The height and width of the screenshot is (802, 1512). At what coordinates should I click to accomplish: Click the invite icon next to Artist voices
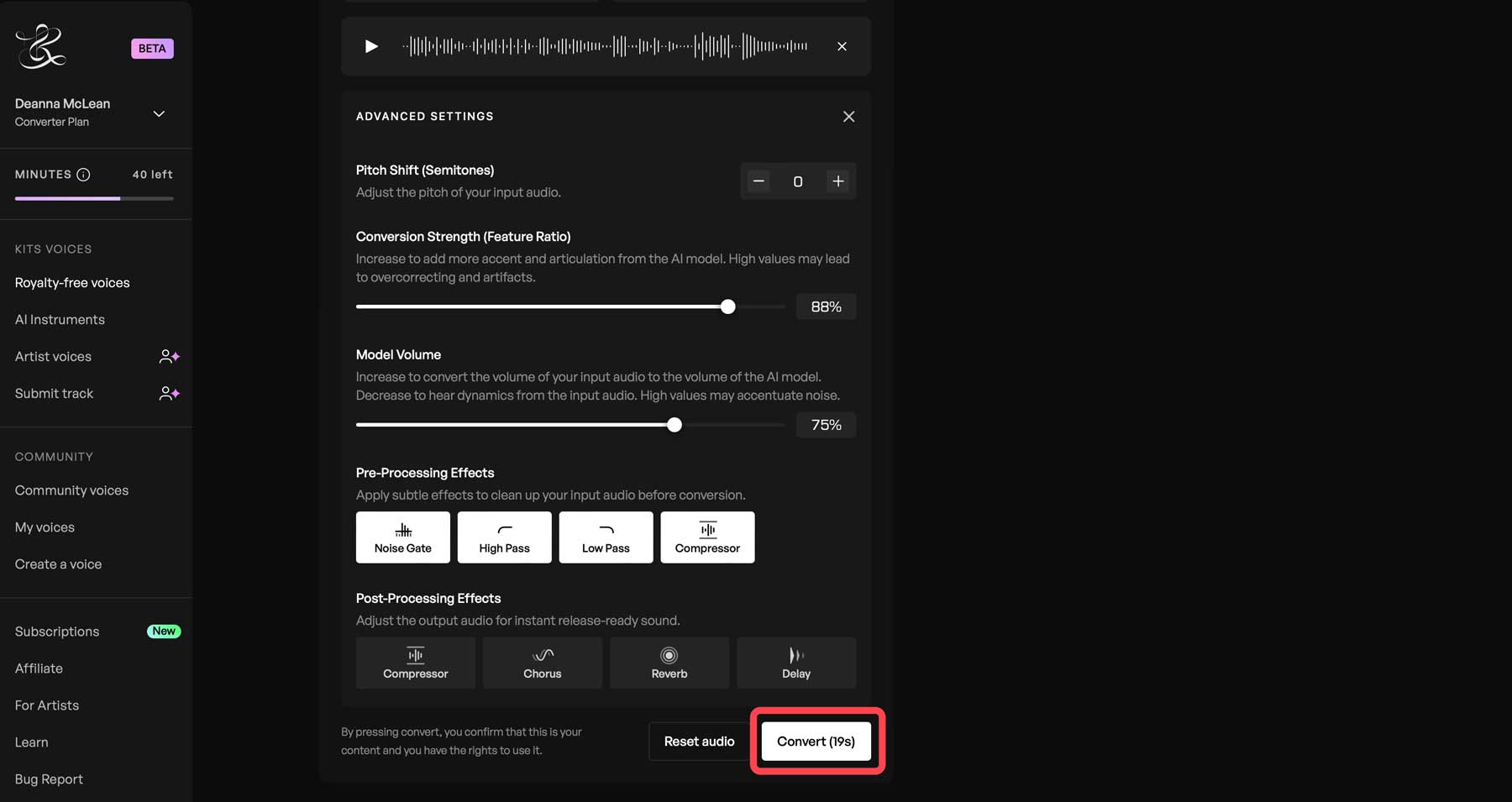(x=169, y=356)
